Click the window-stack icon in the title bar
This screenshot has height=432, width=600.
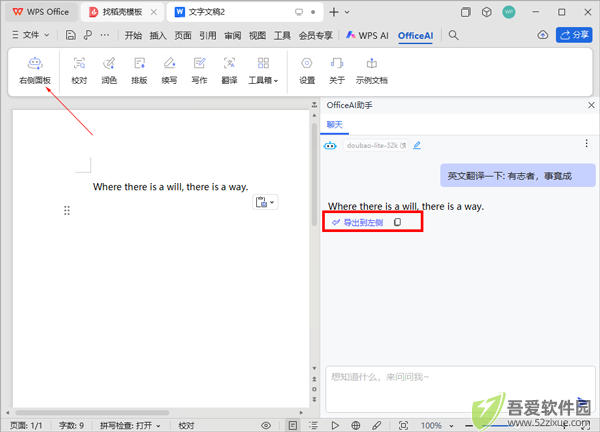(466, 12)
